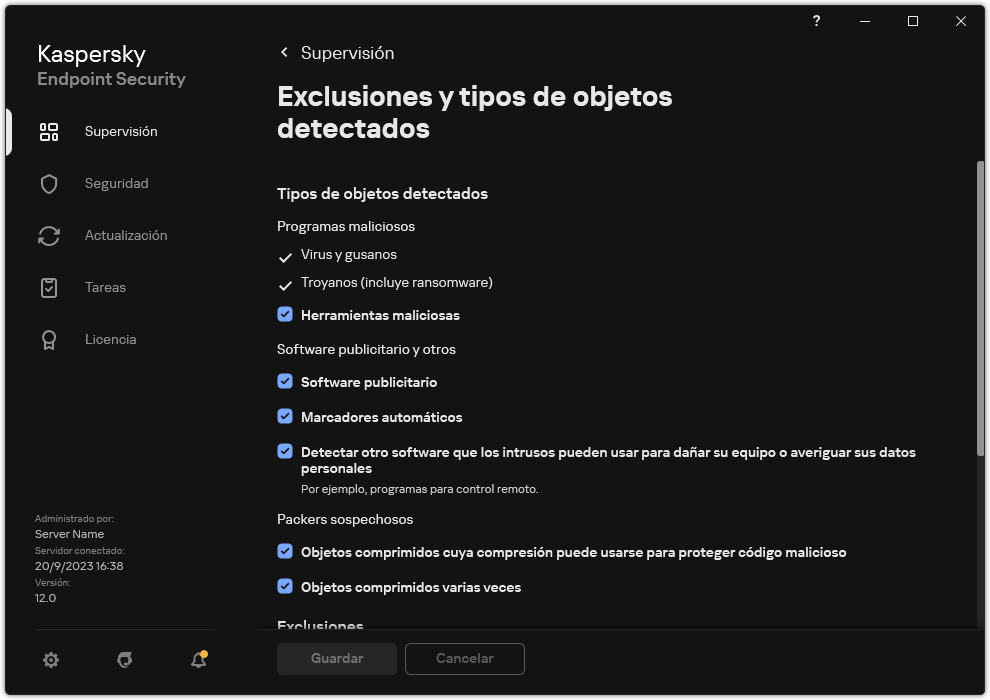
Task: Uncheck protection-packed malicious code option
Action: click(285, 552)
